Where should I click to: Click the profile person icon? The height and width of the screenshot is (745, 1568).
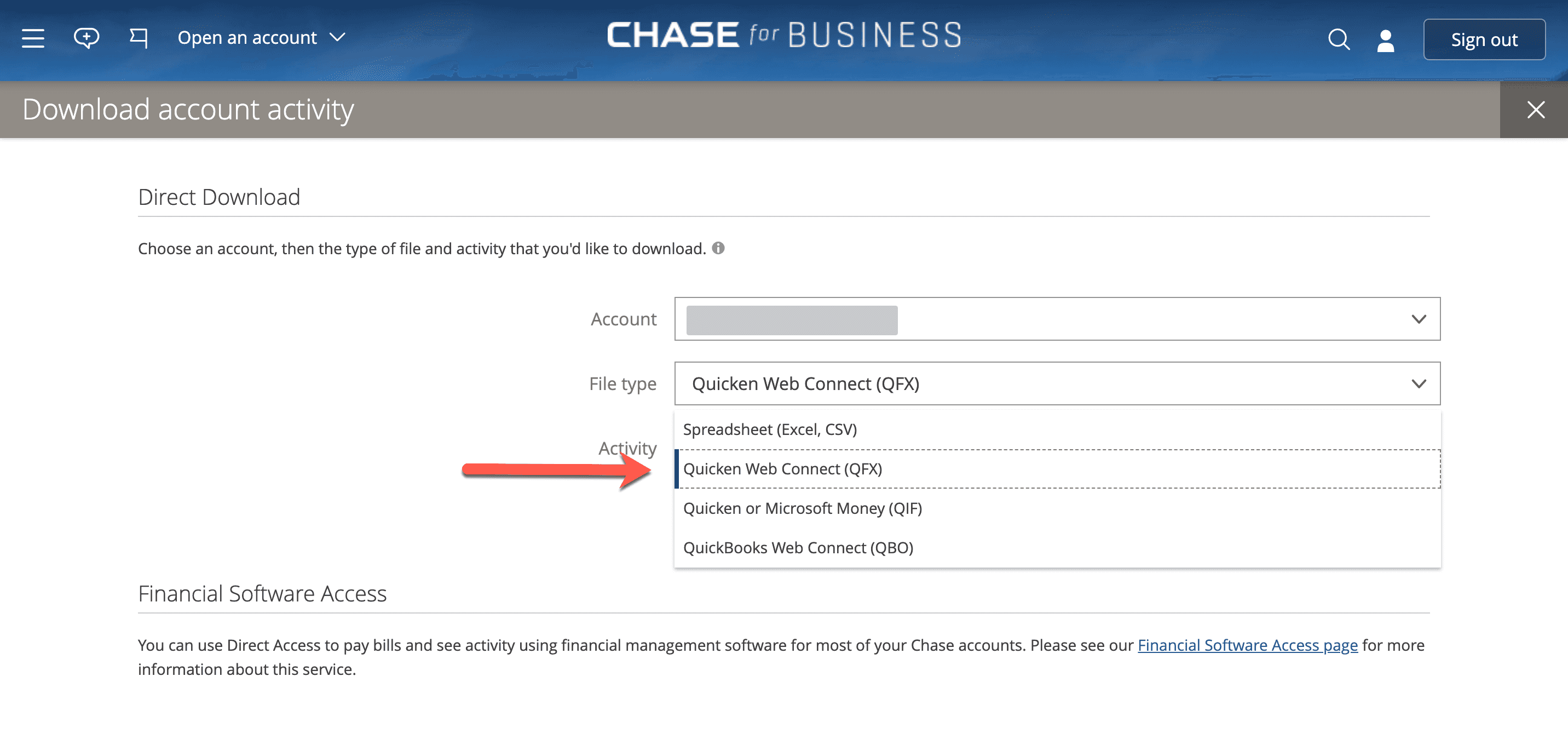[x=1386, y=41]
